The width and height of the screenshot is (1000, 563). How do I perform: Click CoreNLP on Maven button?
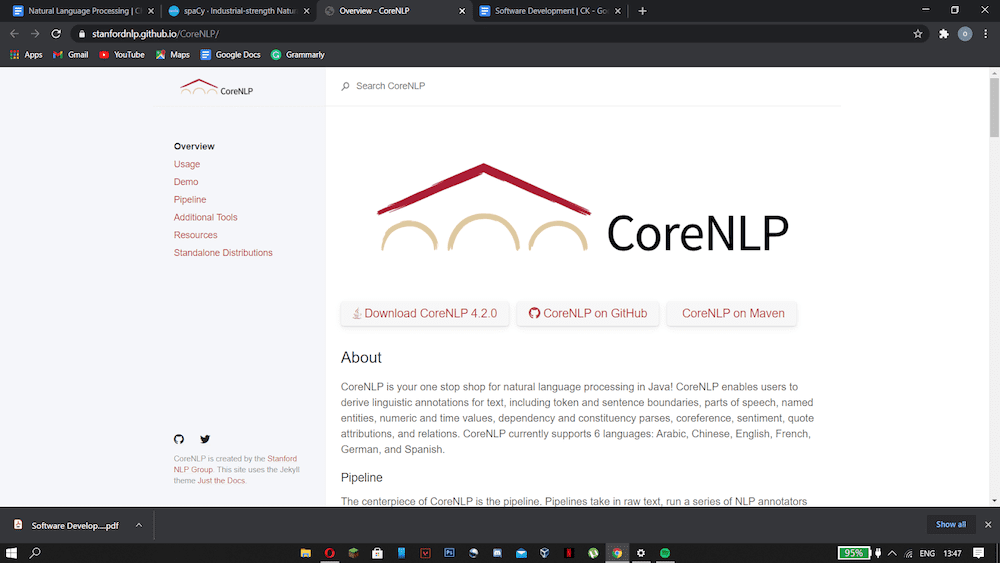(x=732, y=314)
